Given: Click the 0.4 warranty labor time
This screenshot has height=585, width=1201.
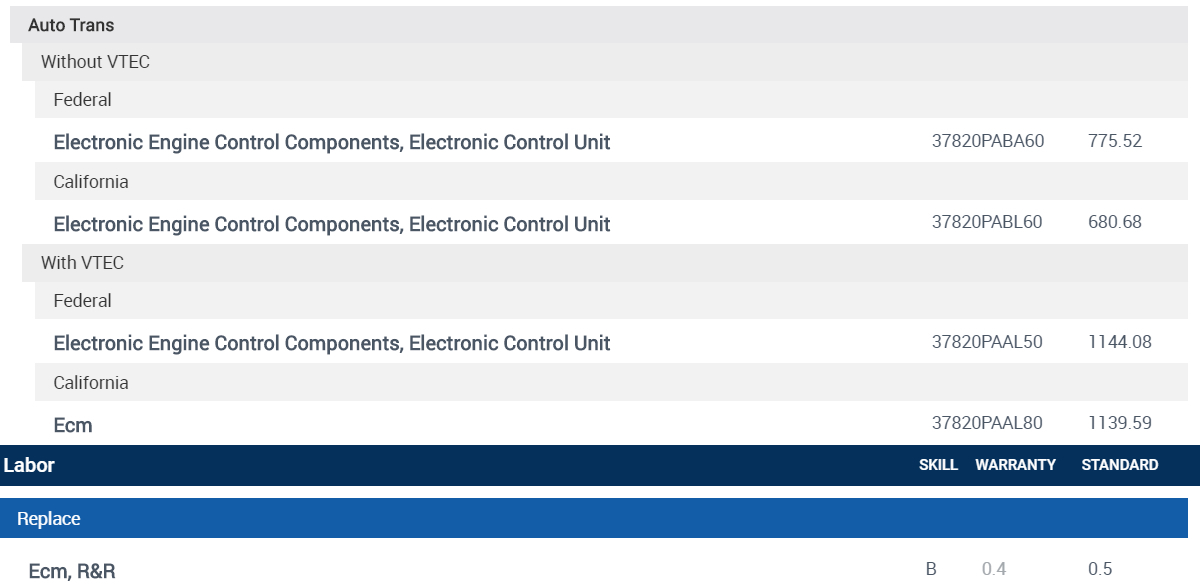Looking at the screenshot, I should [x=993, y=569].
